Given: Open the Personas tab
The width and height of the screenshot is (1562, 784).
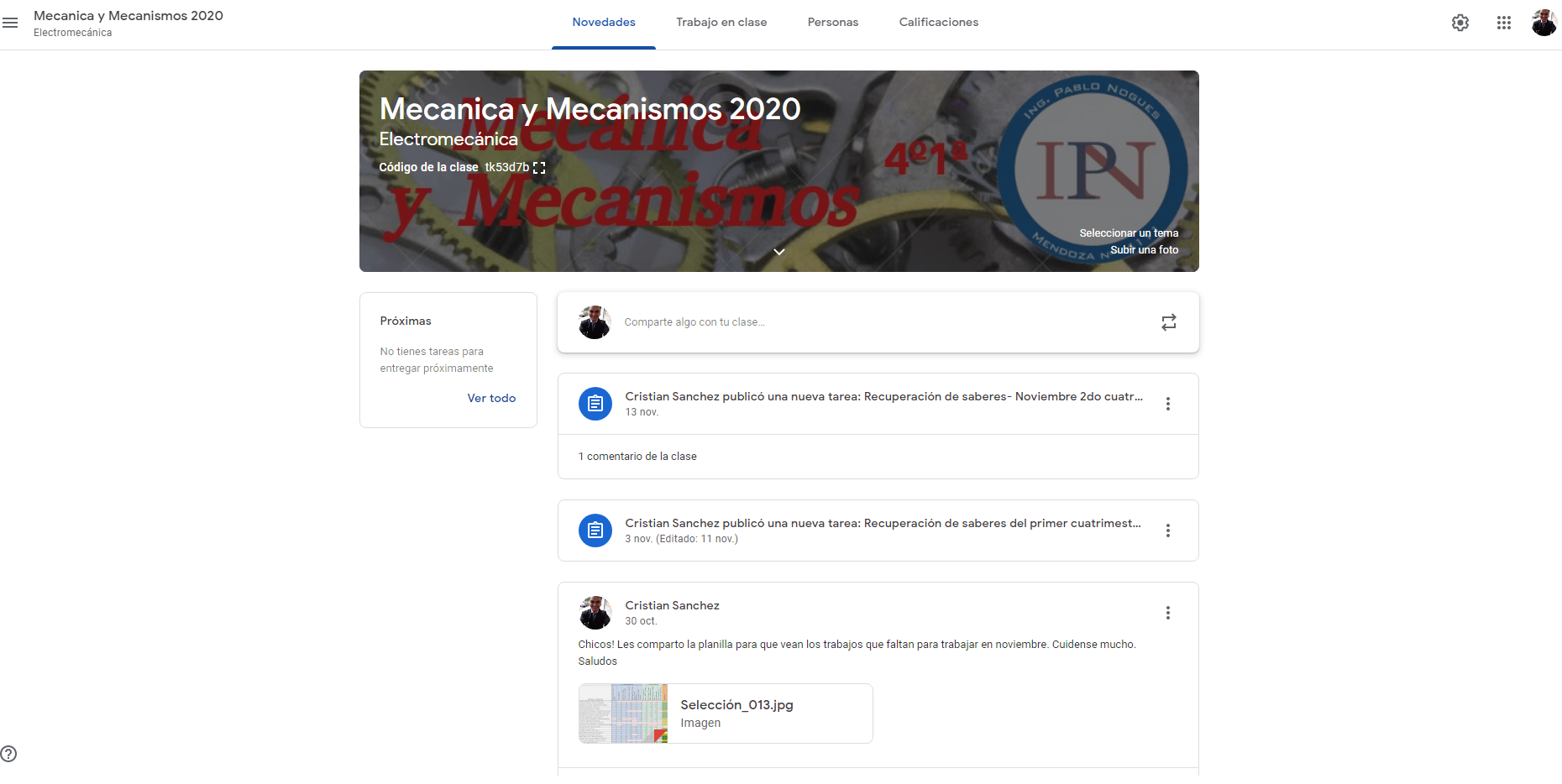Looking at the screenshot, I should click(833, 23).
